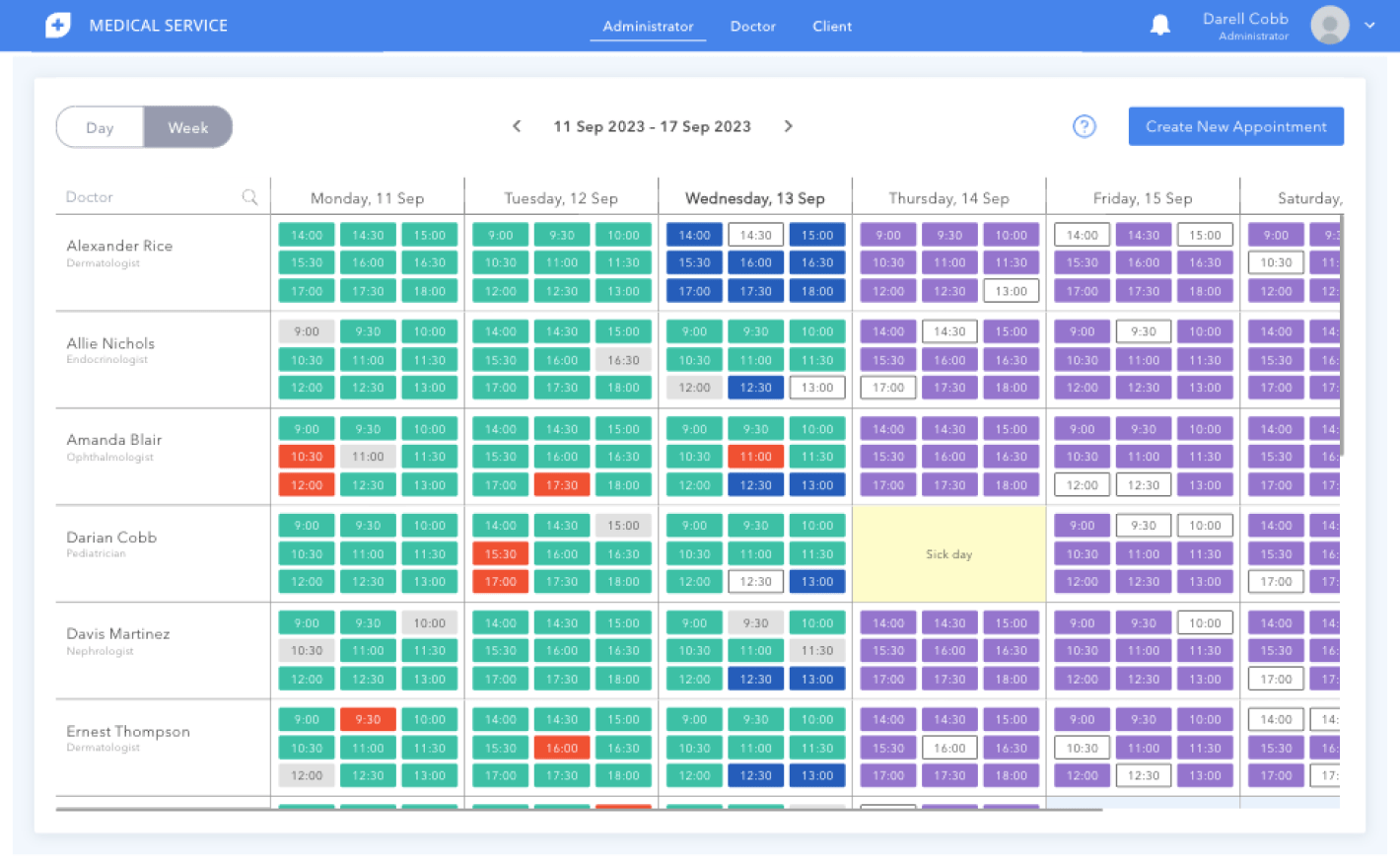This screenshot has height=868, width=1400.
Task: Open the Client tab
Action: 831,27
